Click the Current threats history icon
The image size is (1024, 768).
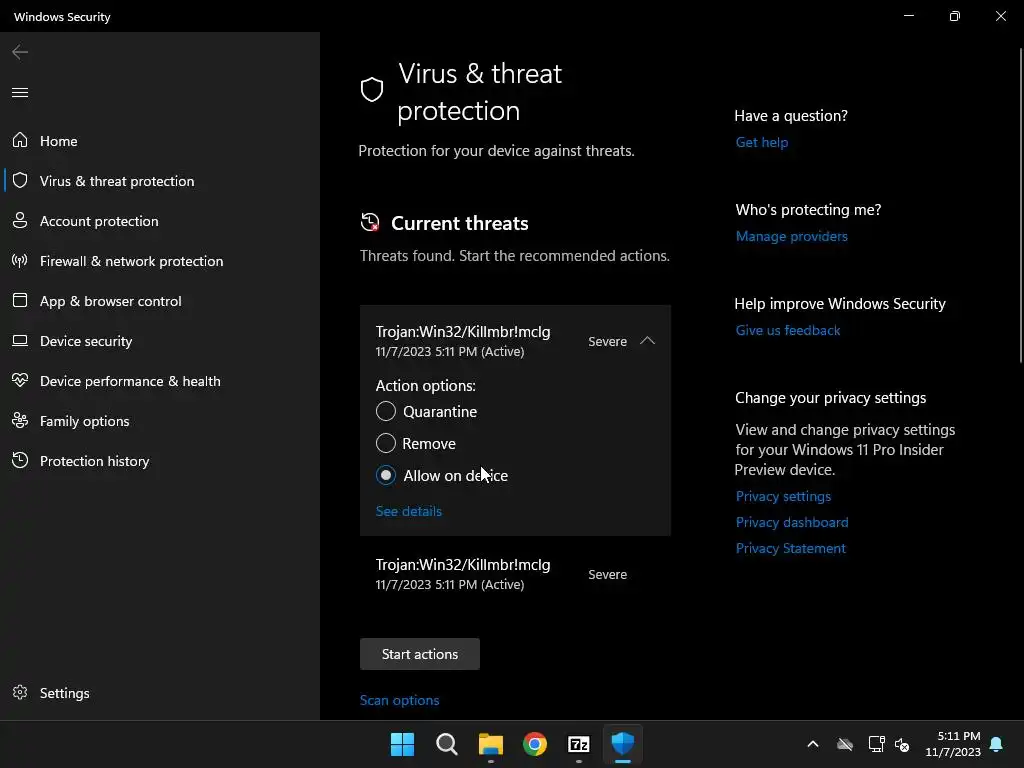370,222
